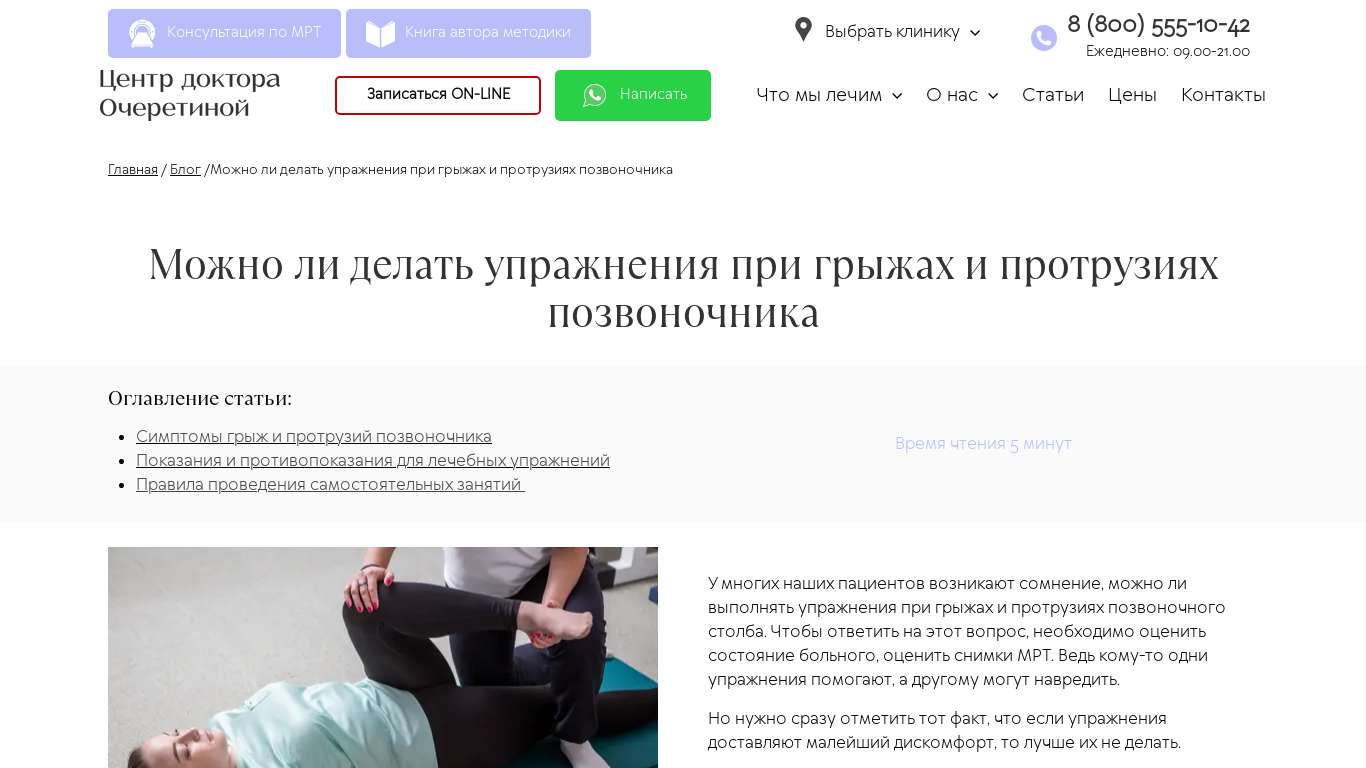The width and height of the screenshot is (1366, 768).
Task: Click the exercise therapy article photo
Action: [383, 657]
